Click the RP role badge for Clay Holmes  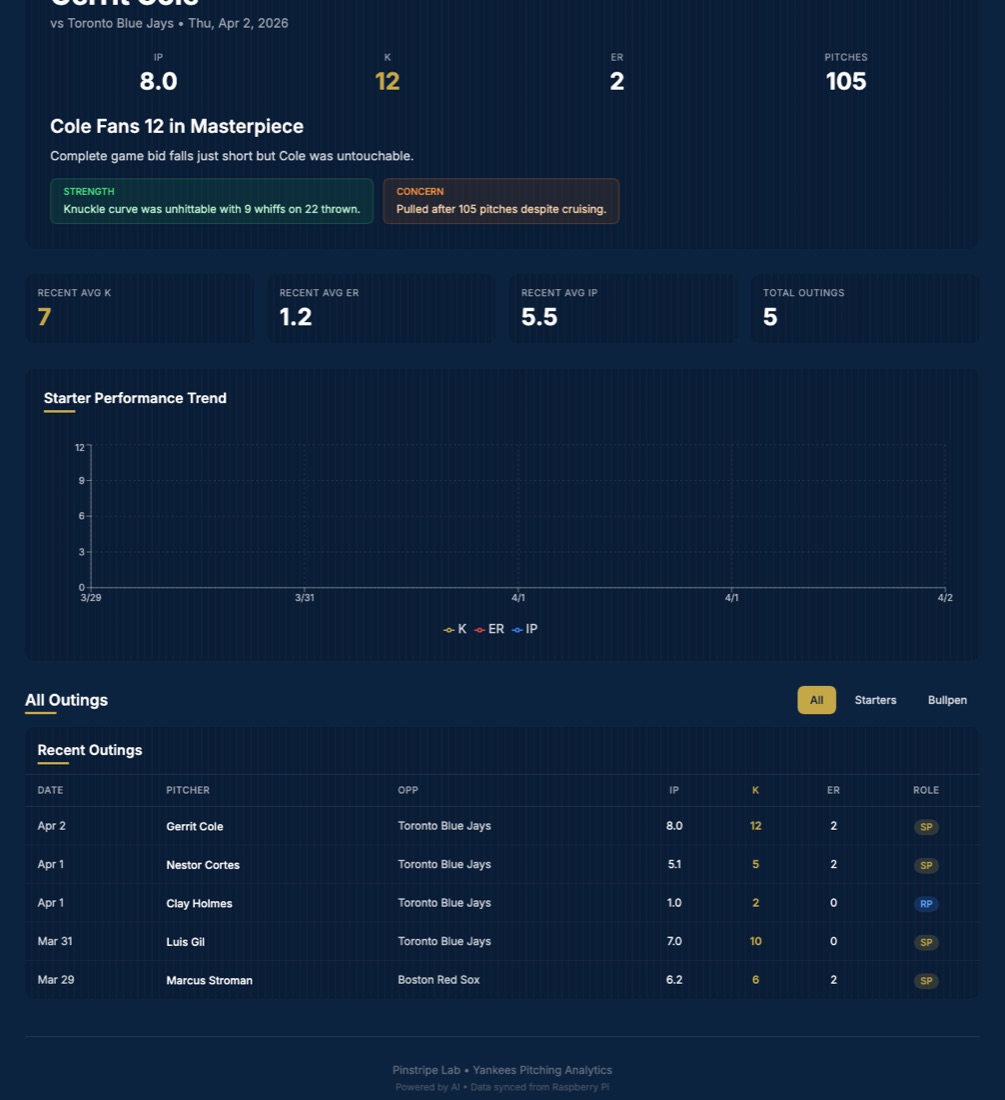pos(926,904)
